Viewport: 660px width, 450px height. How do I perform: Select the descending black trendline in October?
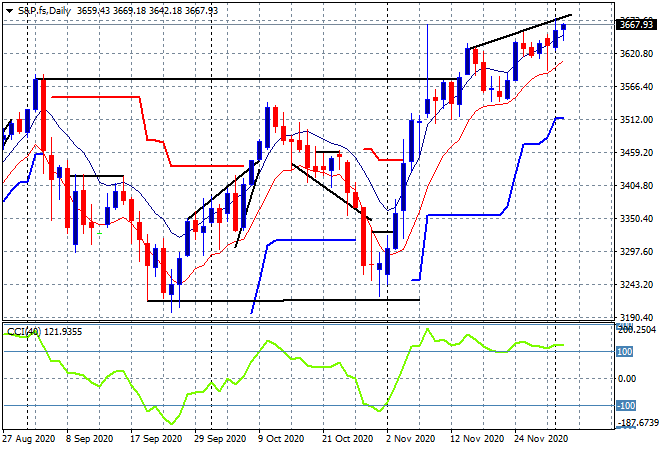(331, 192)
